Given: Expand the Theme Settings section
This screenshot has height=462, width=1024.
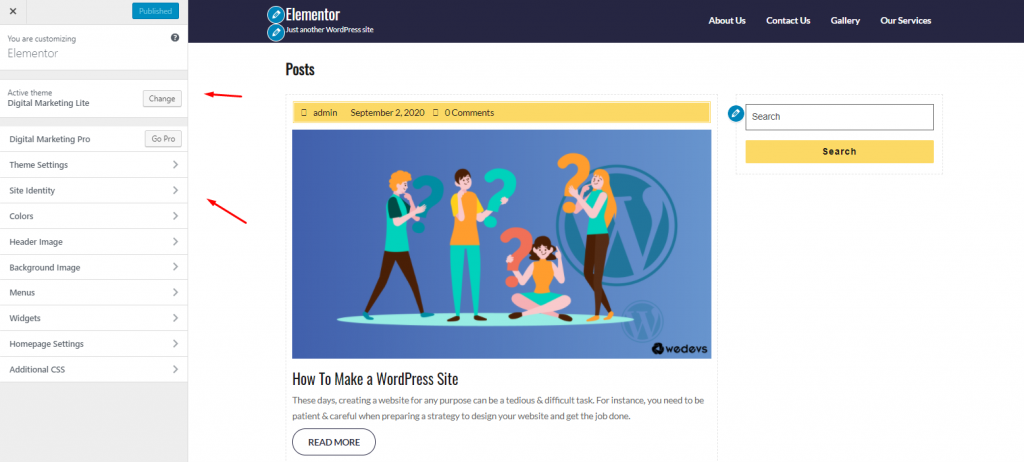Looking at the screenshot, I should point(93,165).
